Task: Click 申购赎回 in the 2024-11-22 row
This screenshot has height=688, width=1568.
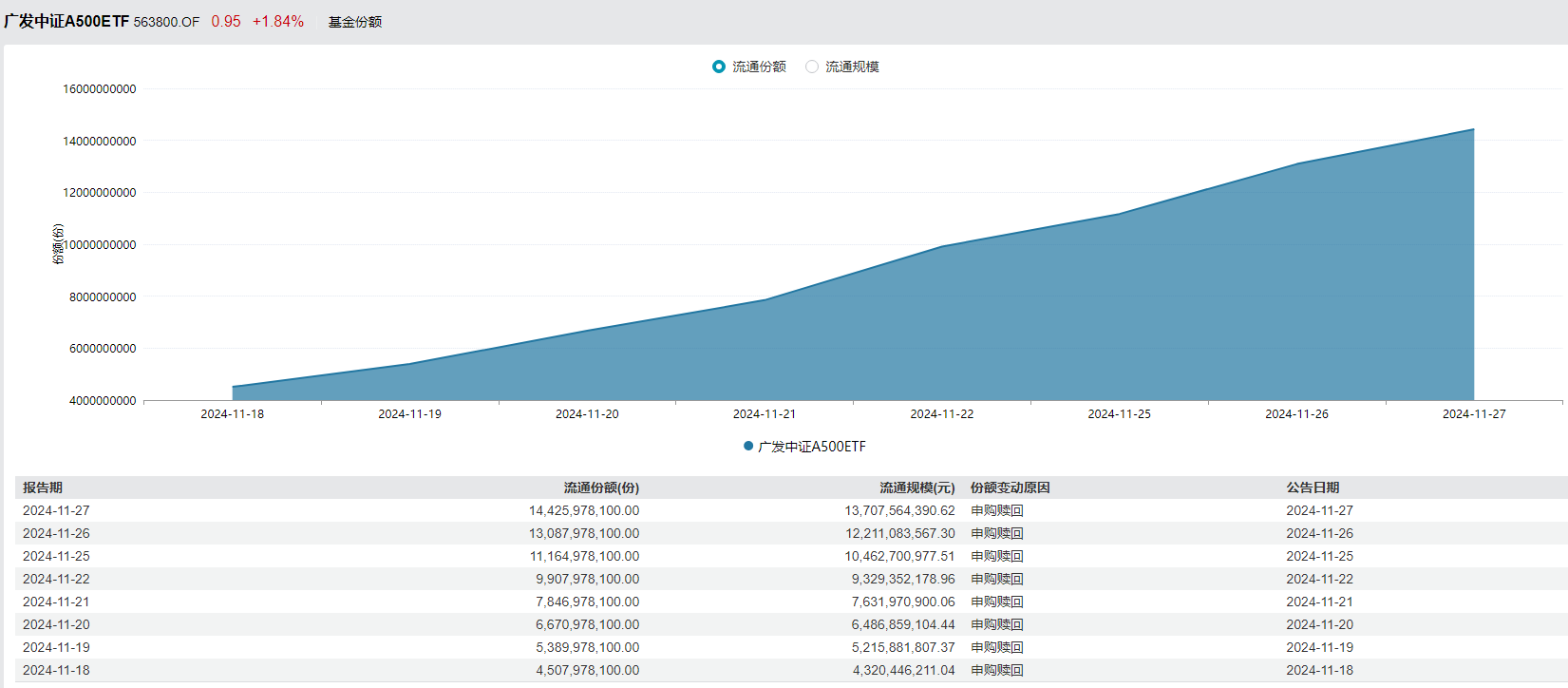Action: (x=997, y=579)
